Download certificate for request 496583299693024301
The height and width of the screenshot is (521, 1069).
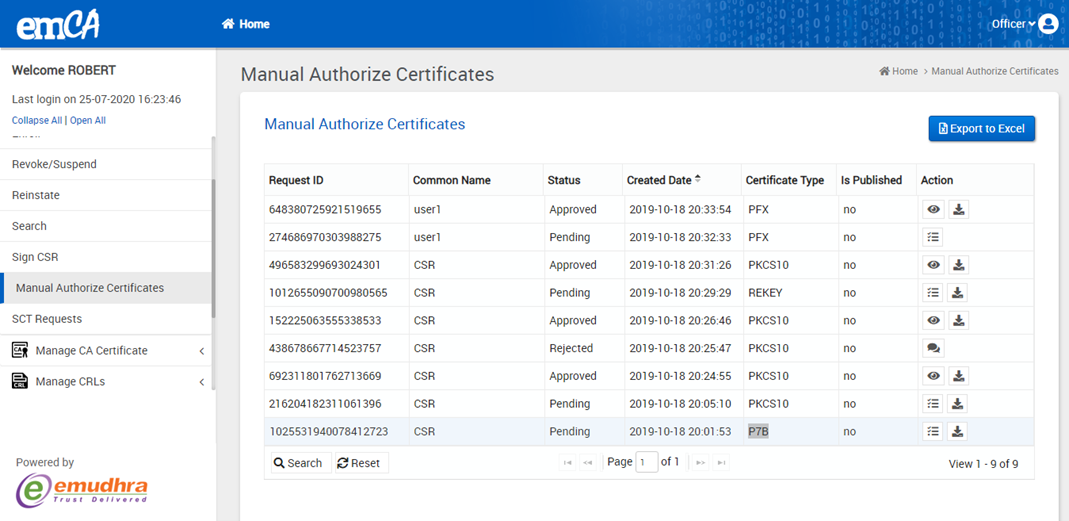[958, 265]
